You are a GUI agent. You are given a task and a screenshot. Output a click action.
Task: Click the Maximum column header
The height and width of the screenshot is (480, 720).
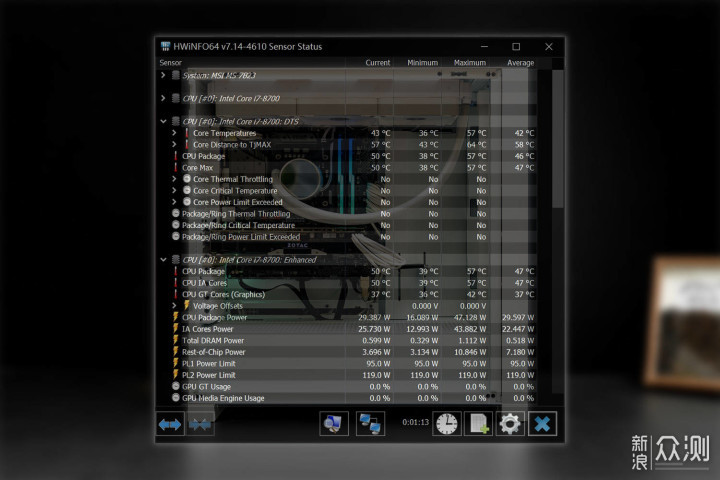pyautogui.click(x=469, y=62)
